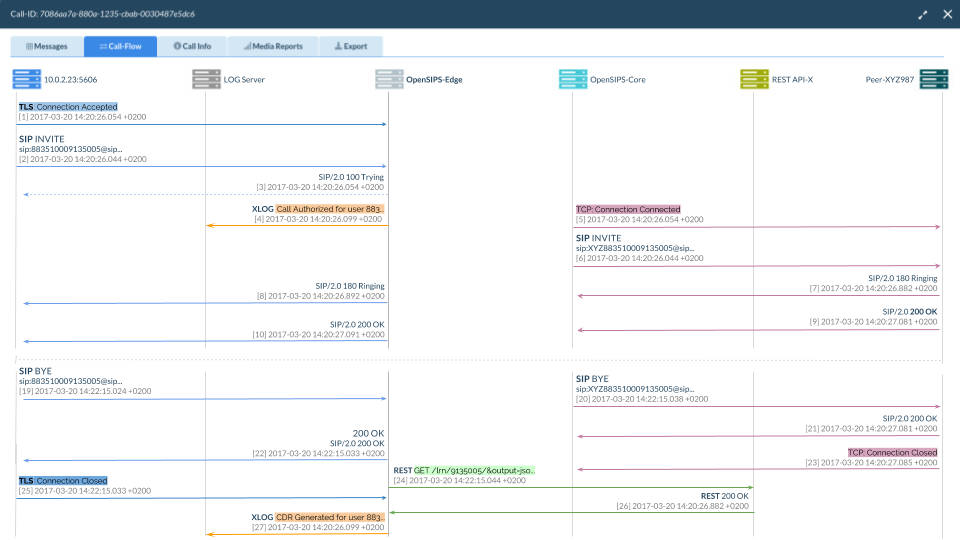
Task: Click the Peer-XYZ987 dark server icon
Action: tap(934, 79)
